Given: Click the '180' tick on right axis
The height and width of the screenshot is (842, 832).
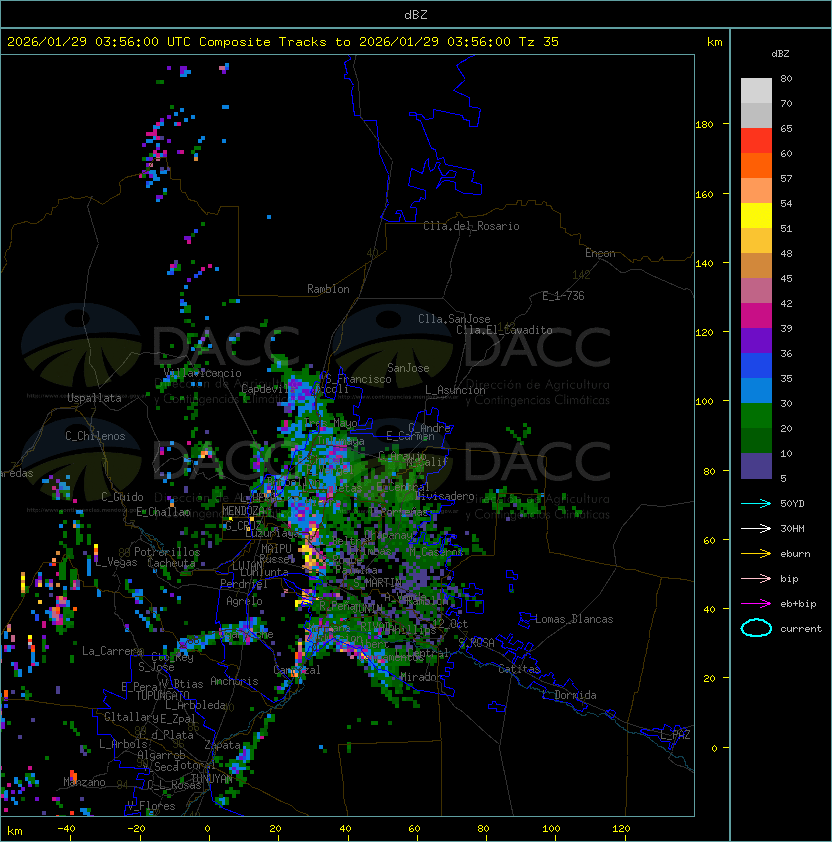Looking at the screenshot, I should [x=704, y=125].
